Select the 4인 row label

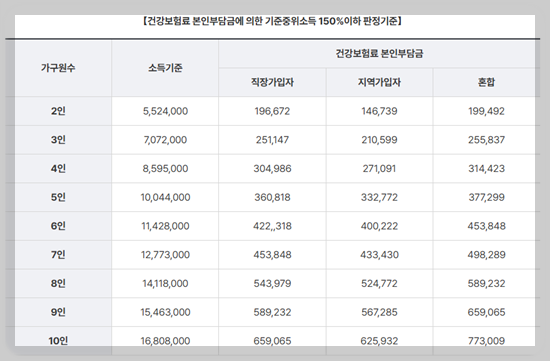(58, 169)
